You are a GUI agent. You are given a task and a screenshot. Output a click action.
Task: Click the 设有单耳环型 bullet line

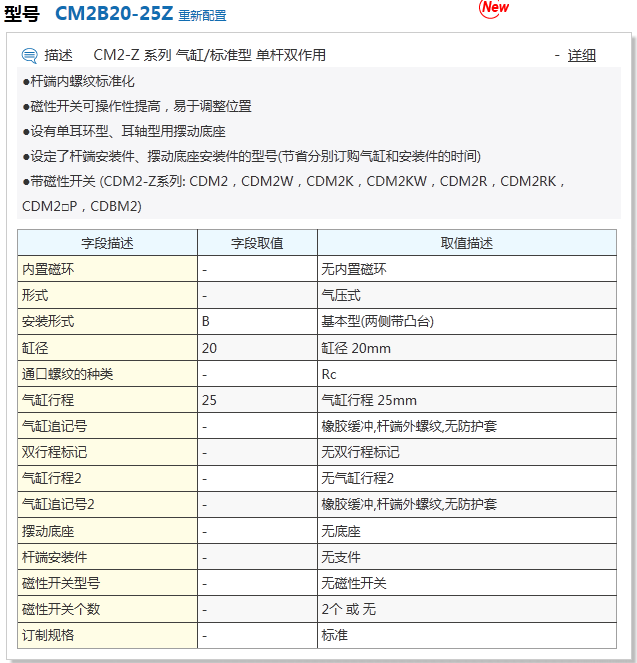point(124,131)
